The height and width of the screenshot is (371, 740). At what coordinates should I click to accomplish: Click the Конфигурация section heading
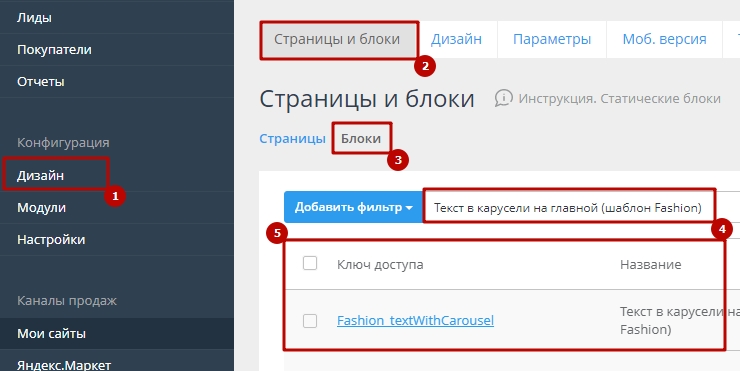click(x=63, y=143)
